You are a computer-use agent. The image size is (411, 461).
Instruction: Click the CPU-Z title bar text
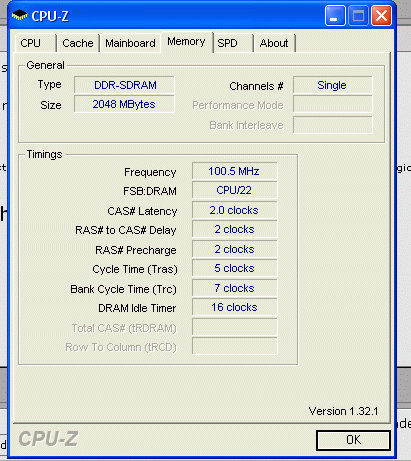[x=50, y=16]
